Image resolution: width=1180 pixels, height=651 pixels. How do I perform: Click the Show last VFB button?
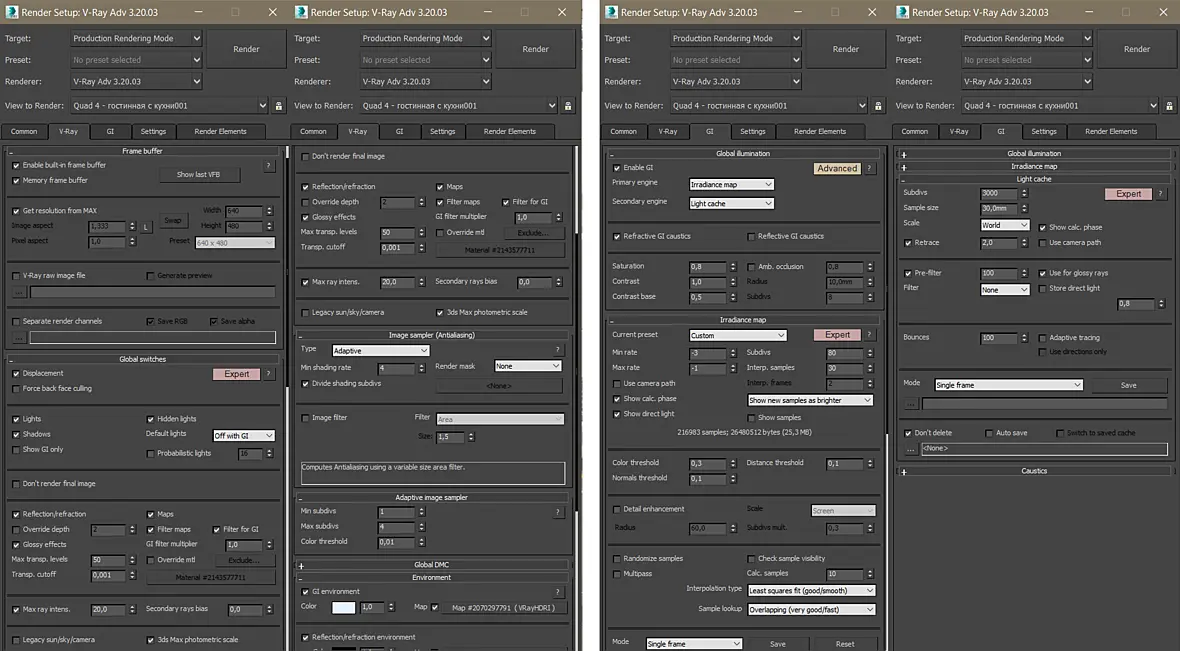pyautogui.click(x=199, y=175)
